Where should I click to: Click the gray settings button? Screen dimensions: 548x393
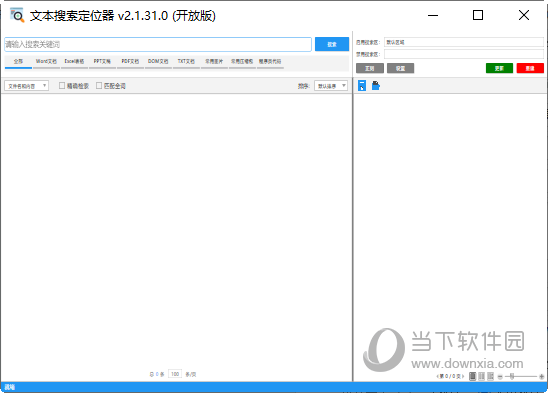pos(401,68)
